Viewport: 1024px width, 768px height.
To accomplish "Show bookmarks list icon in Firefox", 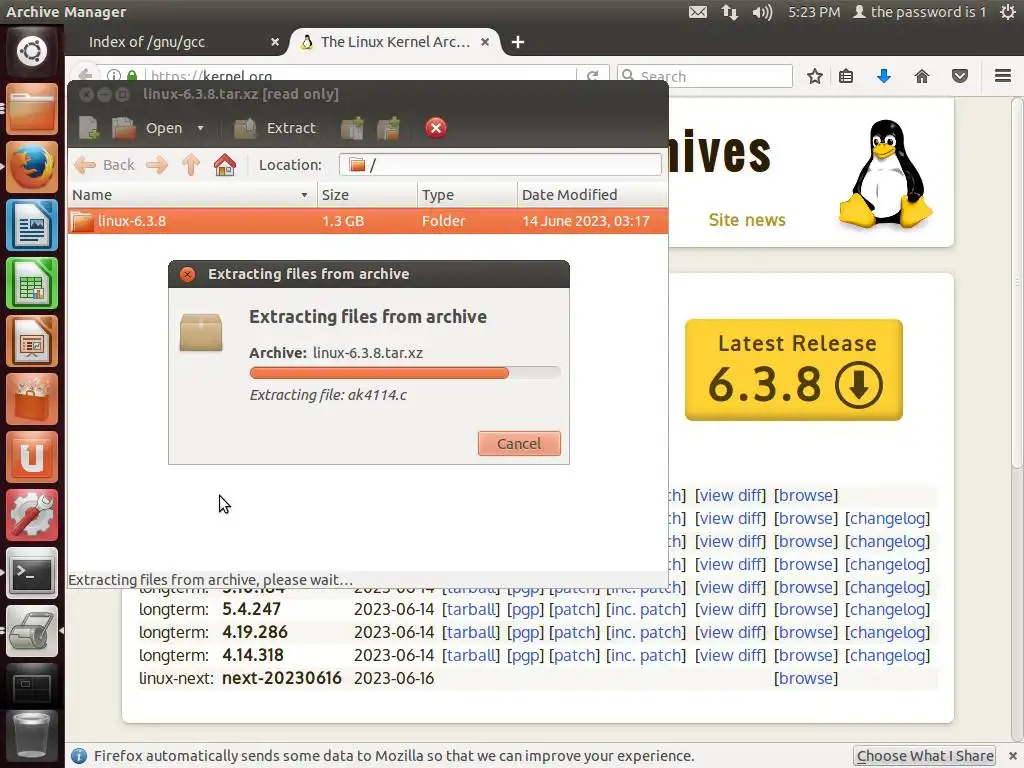I will click(x=846, y=76).
